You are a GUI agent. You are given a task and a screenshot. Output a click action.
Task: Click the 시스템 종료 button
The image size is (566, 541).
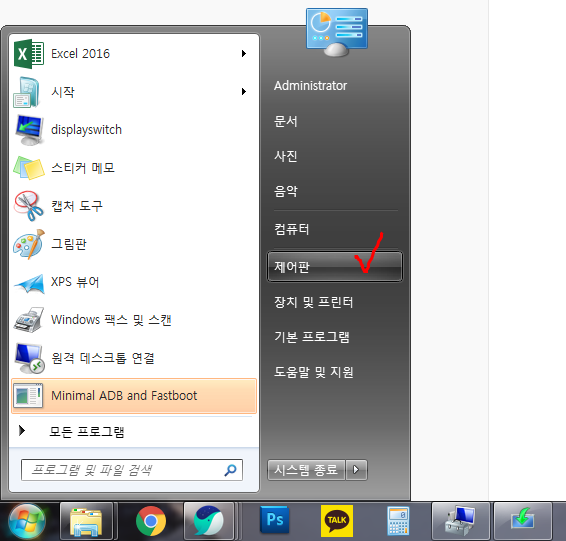tap(306, 470)
